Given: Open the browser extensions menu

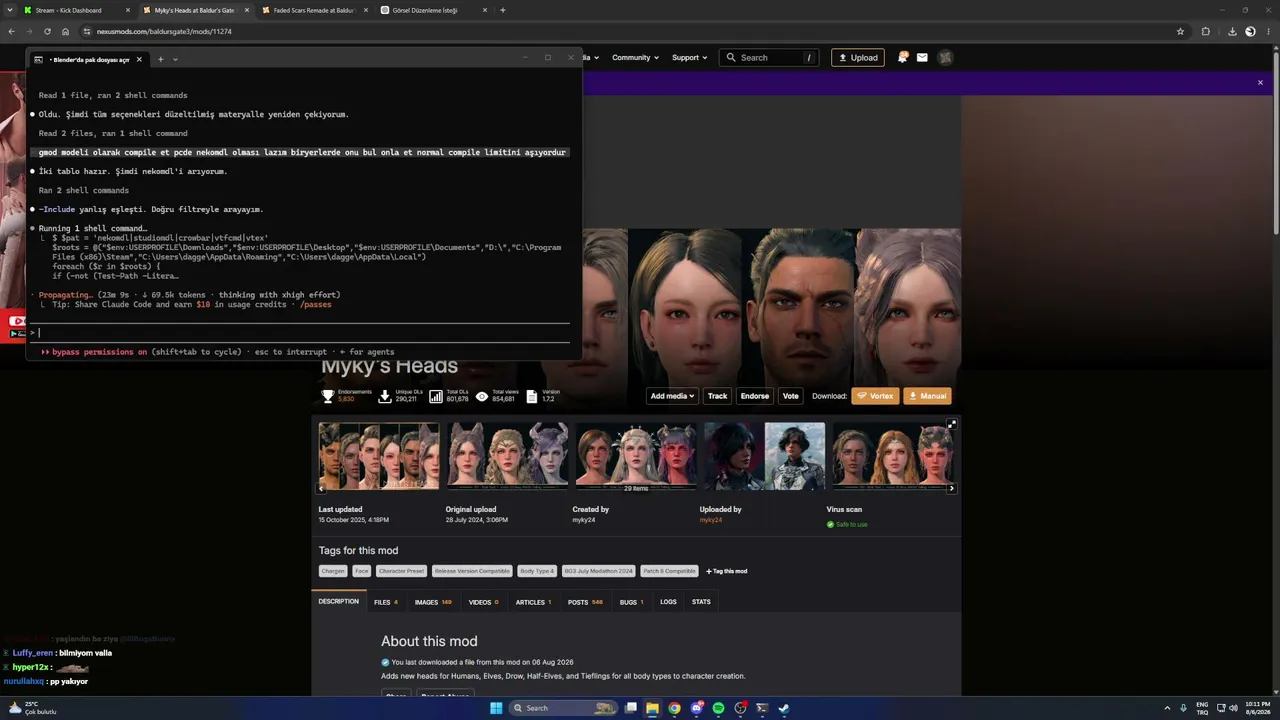Looking at the screenshot, I should (x=1205, y=31).
